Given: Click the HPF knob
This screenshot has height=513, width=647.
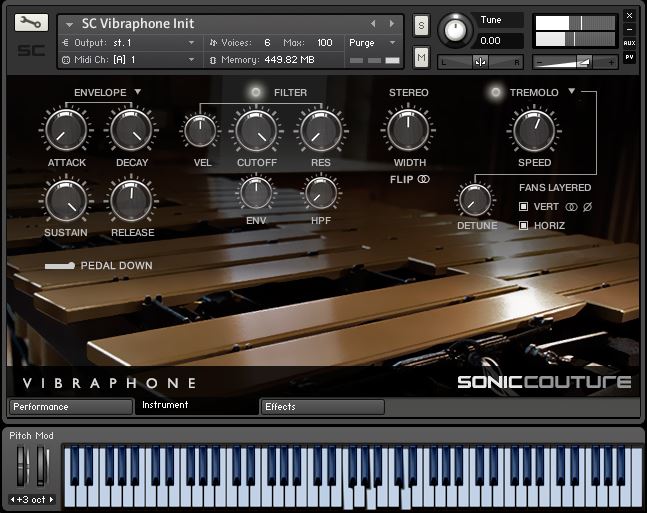Looking at the screenshot, I should 321,193.
